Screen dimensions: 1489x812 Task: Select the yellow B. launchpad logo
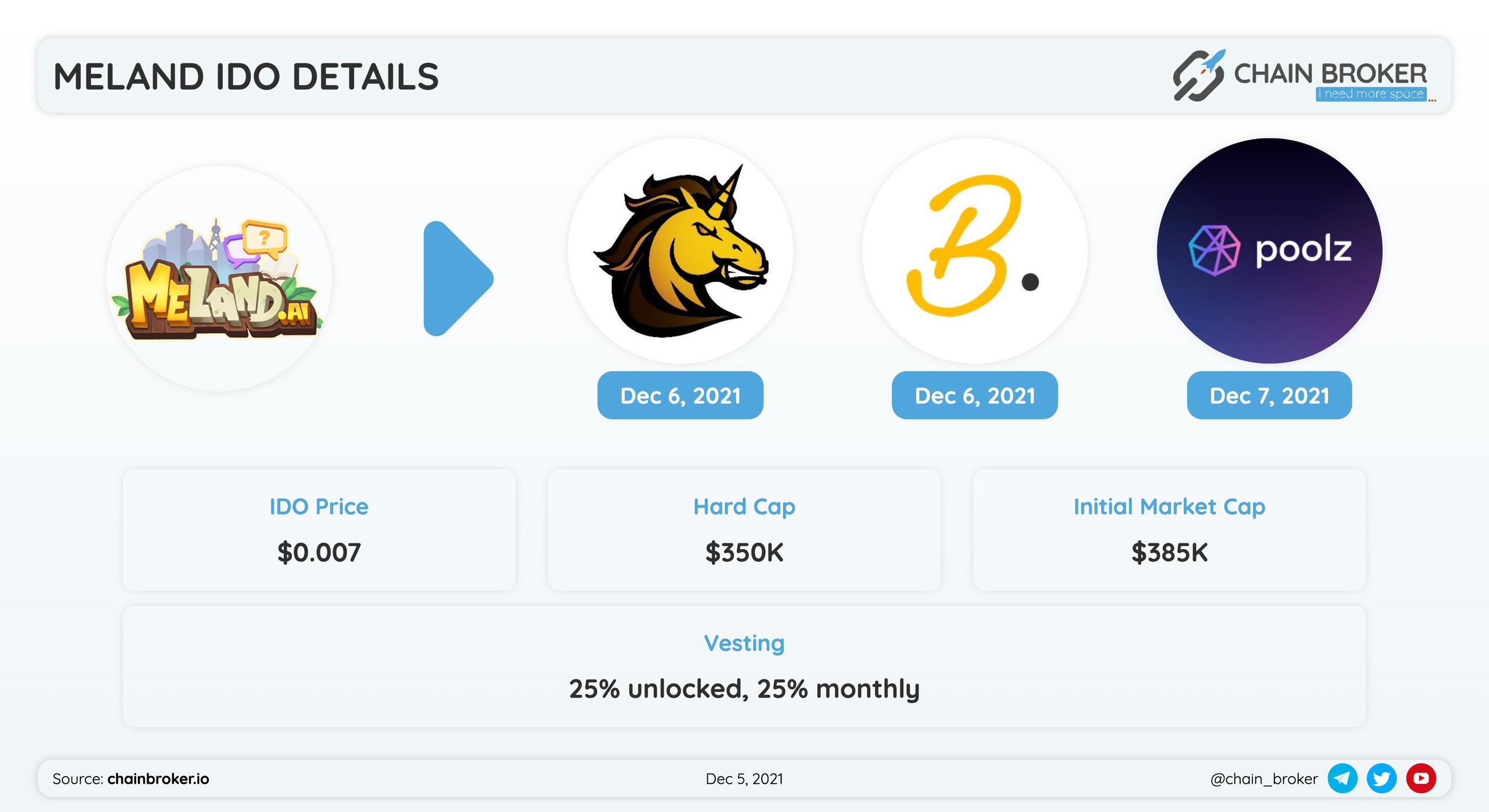(975, 251)
